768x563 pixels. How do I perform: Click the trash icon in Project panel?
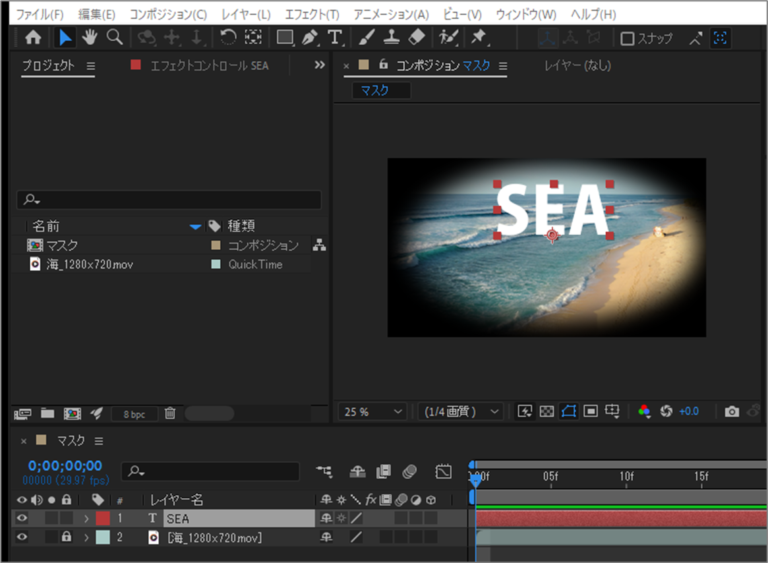[170, 413]
